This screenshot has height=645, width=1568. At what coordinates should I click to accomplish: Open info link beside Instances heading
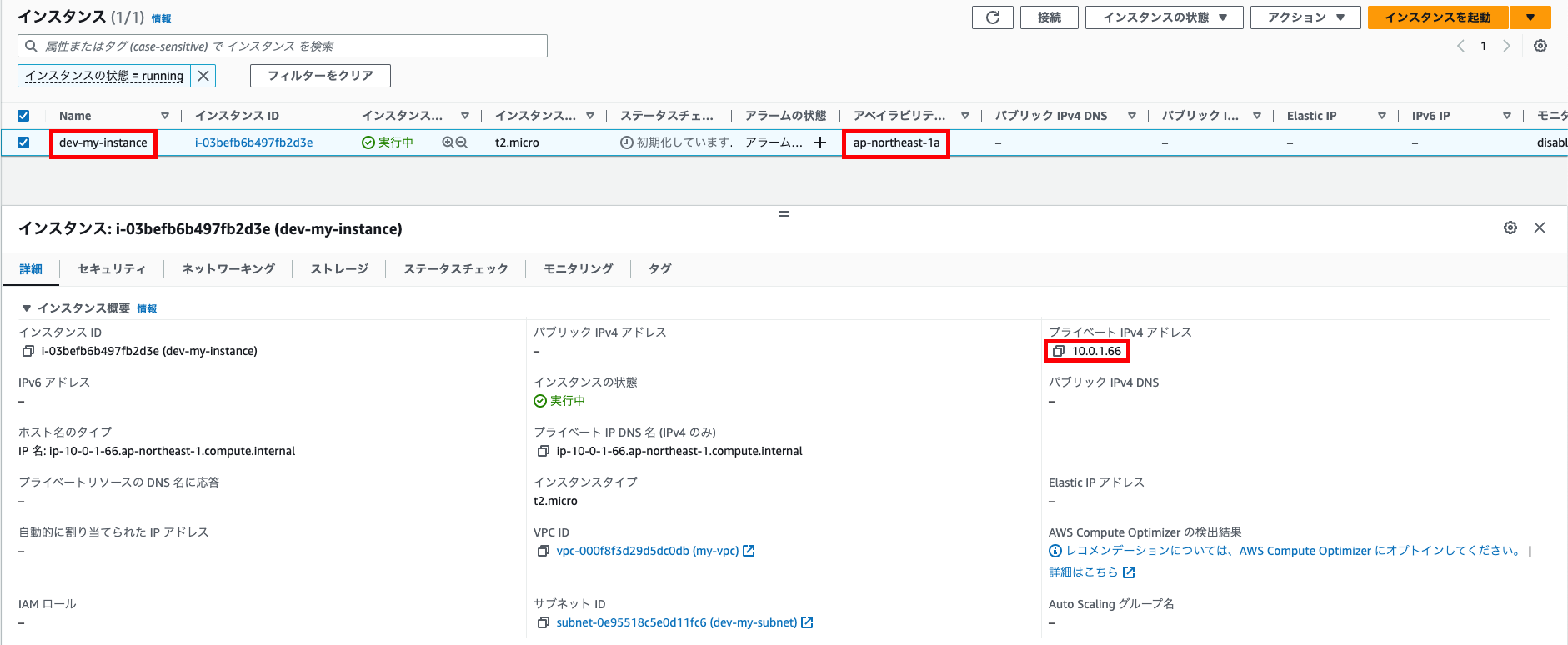(x=161, y=19)
